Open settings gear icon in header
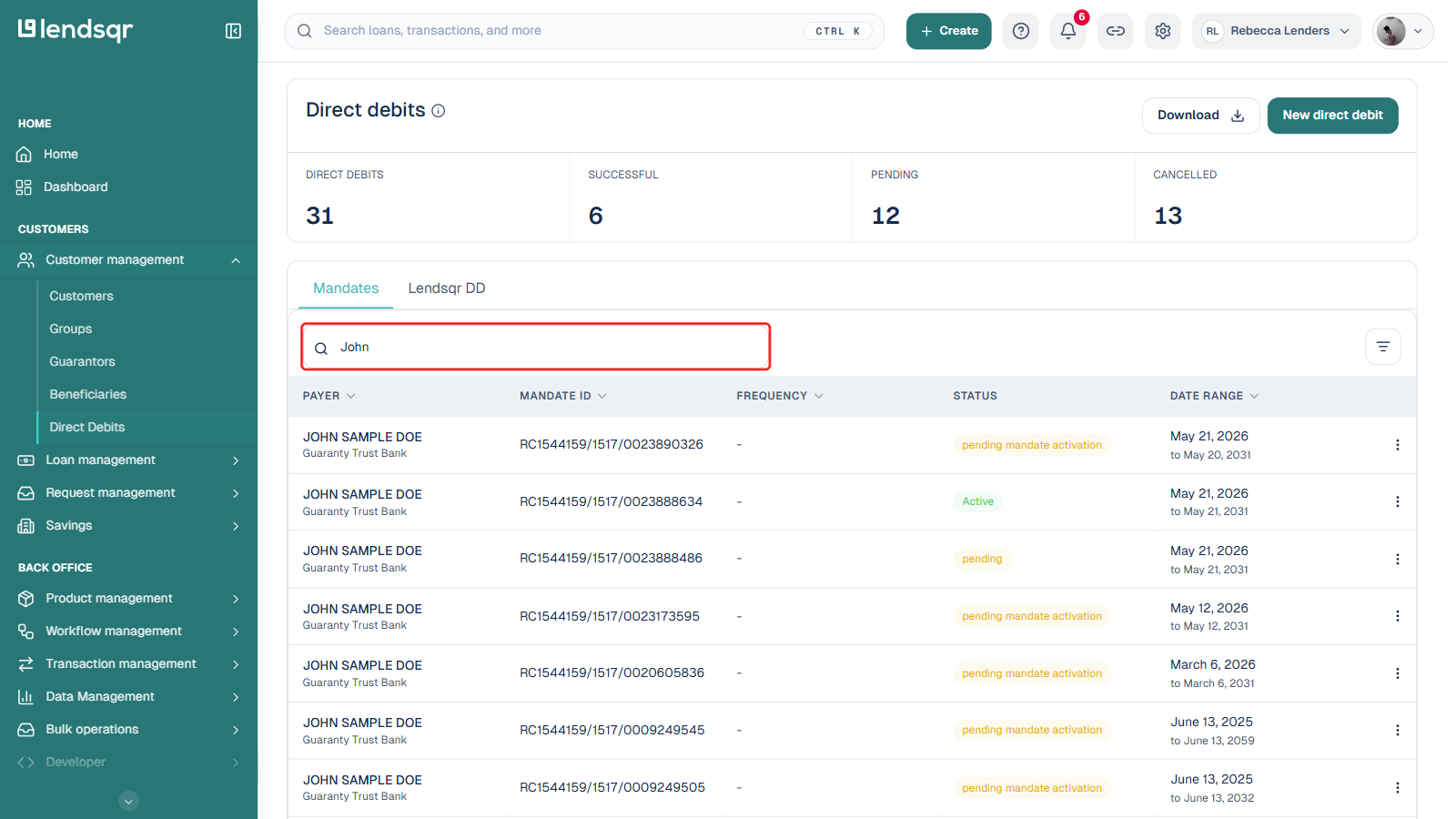 (x=1163, y=31)
